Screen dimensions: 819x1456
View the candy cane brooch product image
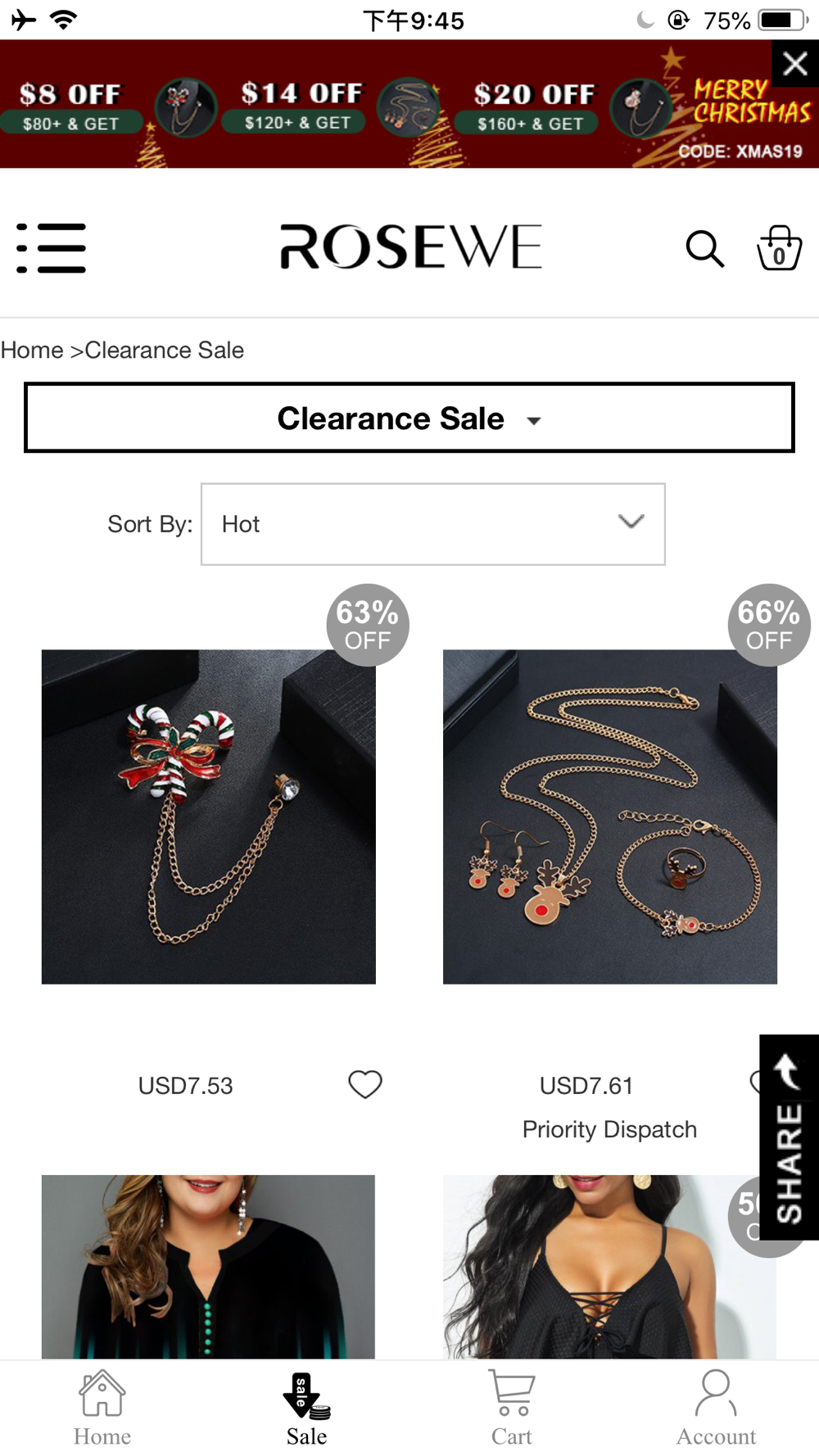(x=209, y=816)
